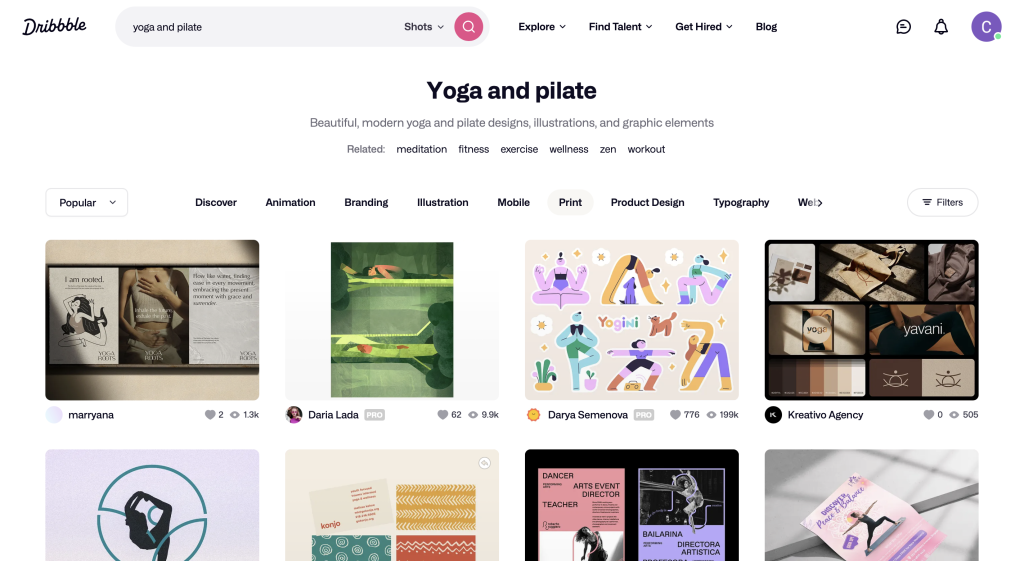Click the pink search magnifier button

pos(468,27)
